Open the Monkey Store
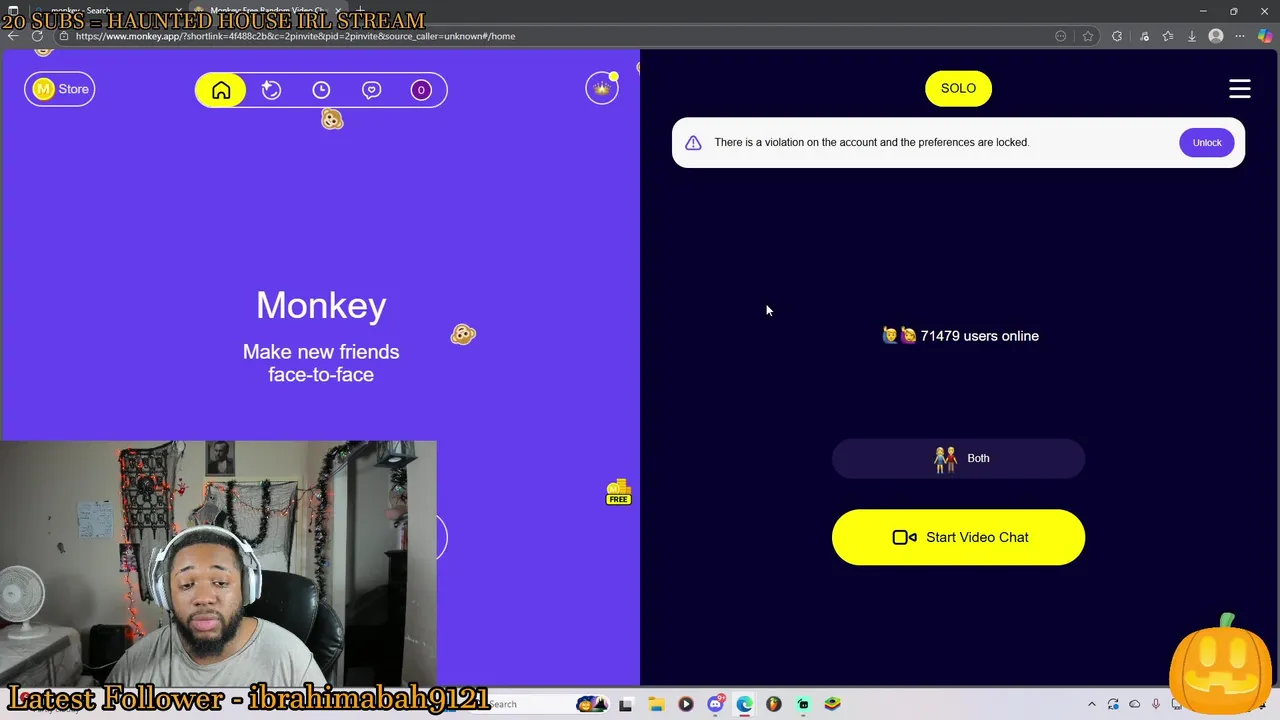This screenshot has width=1280, height=720. coord(60,89)
